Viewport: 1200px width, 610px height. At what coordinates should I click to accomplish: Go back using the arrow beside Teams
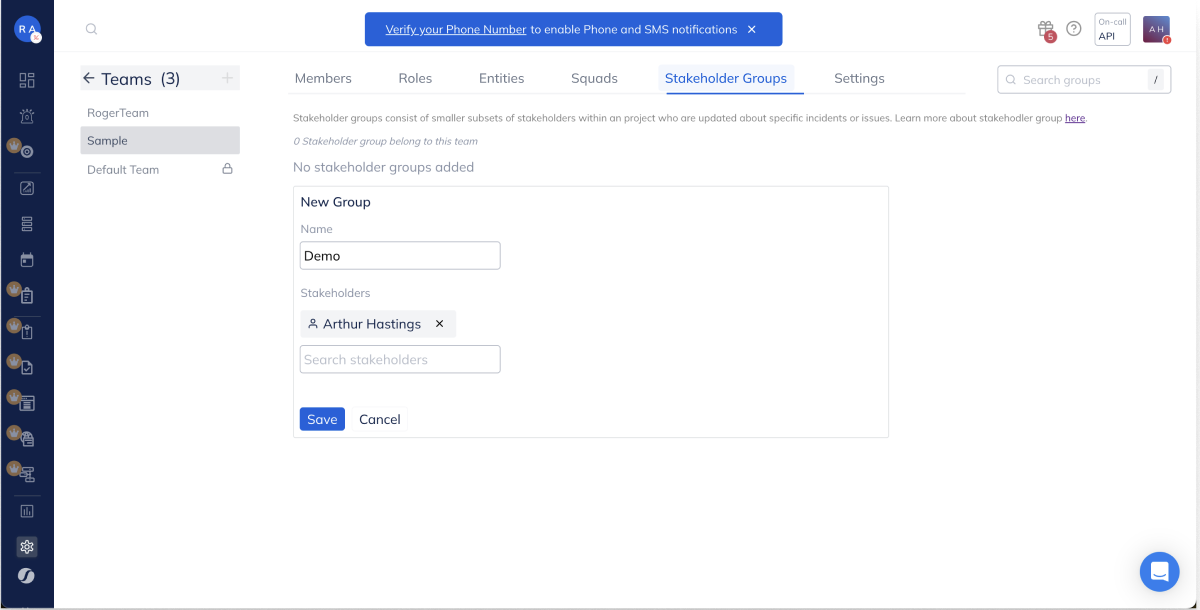(x=89, y=78)
